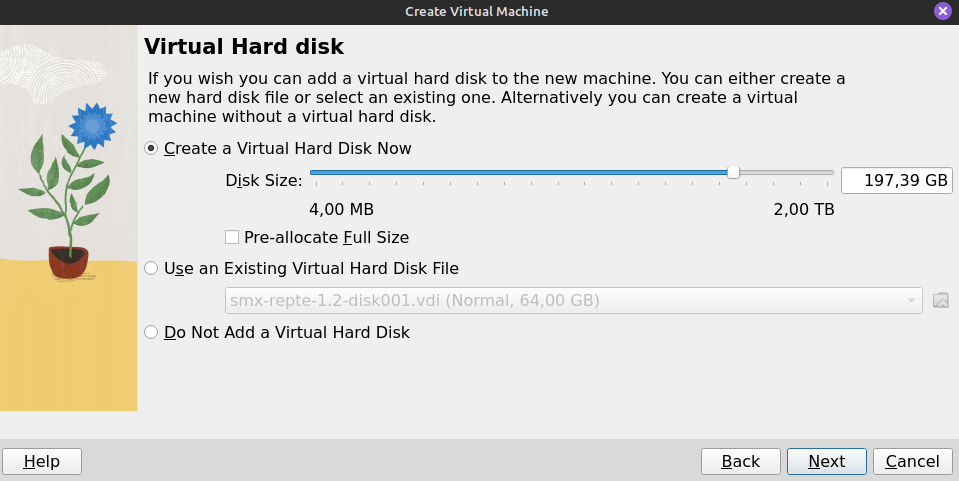
Task: Click the 197,39 GB disk size field
Action: tap(897, 181)
